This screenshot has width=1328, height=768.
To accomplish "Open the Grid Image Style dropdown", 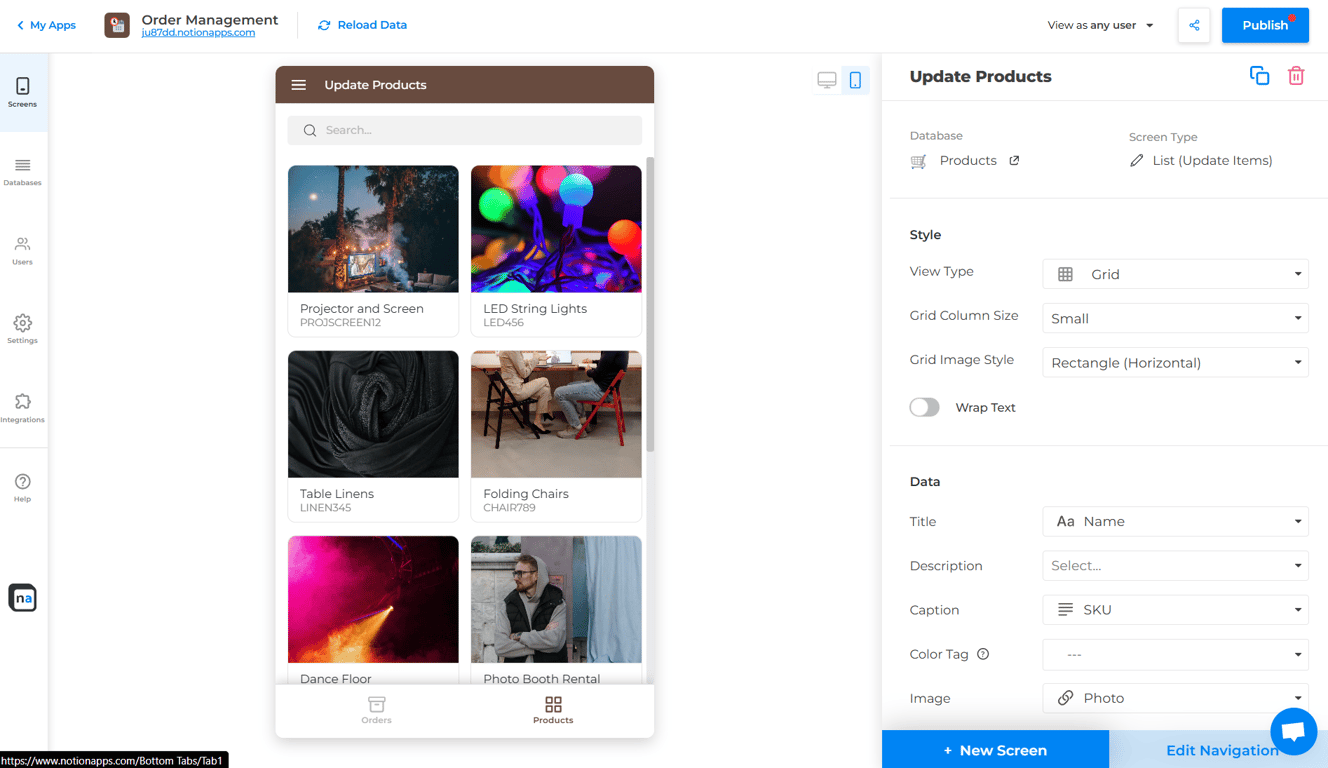I will pos(1175,362).
